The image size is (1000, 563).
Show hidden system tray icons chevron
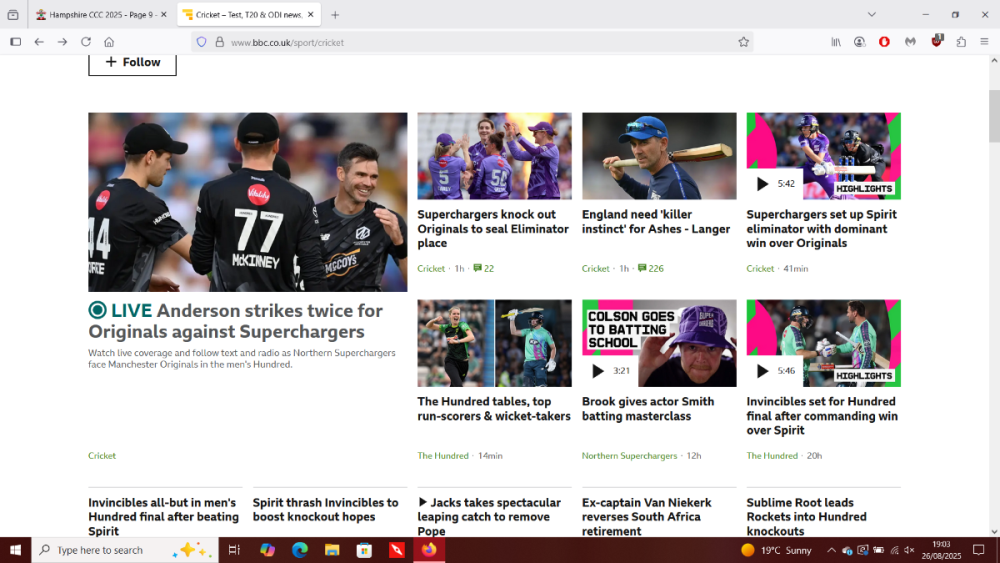[830, 550]
